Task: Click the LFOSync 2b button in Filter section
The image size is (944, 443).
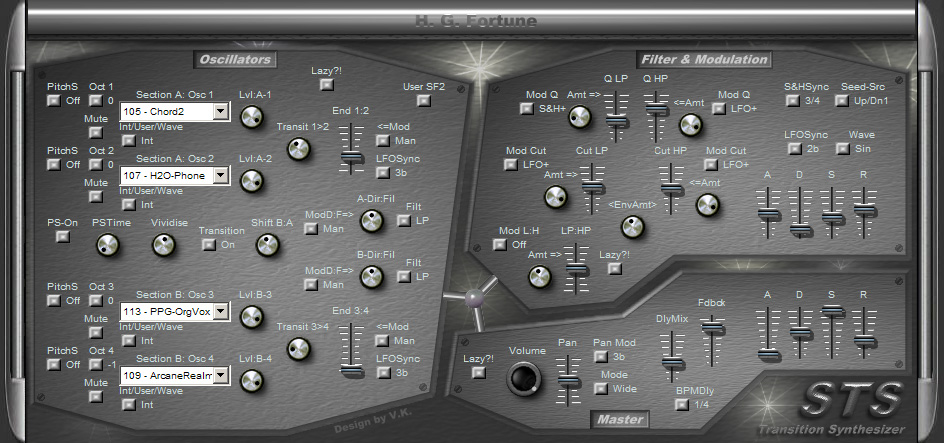Action: (x=793, y=148)
